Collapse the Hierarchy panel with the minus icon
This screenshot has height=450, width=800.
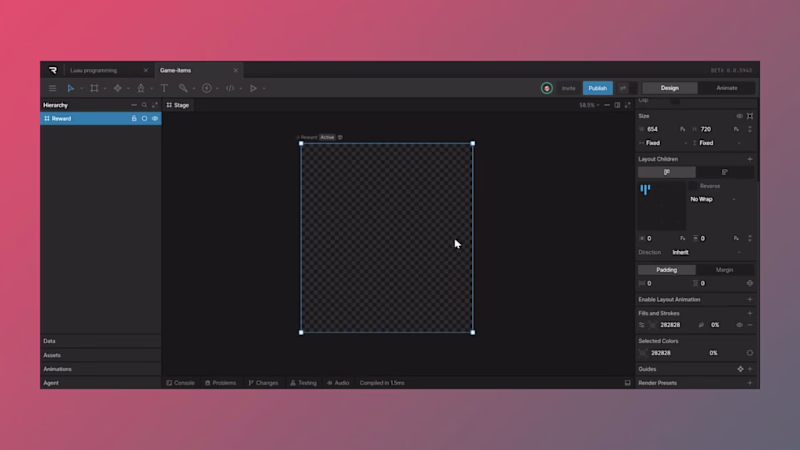pyautogui.click(x=134, y=105)
